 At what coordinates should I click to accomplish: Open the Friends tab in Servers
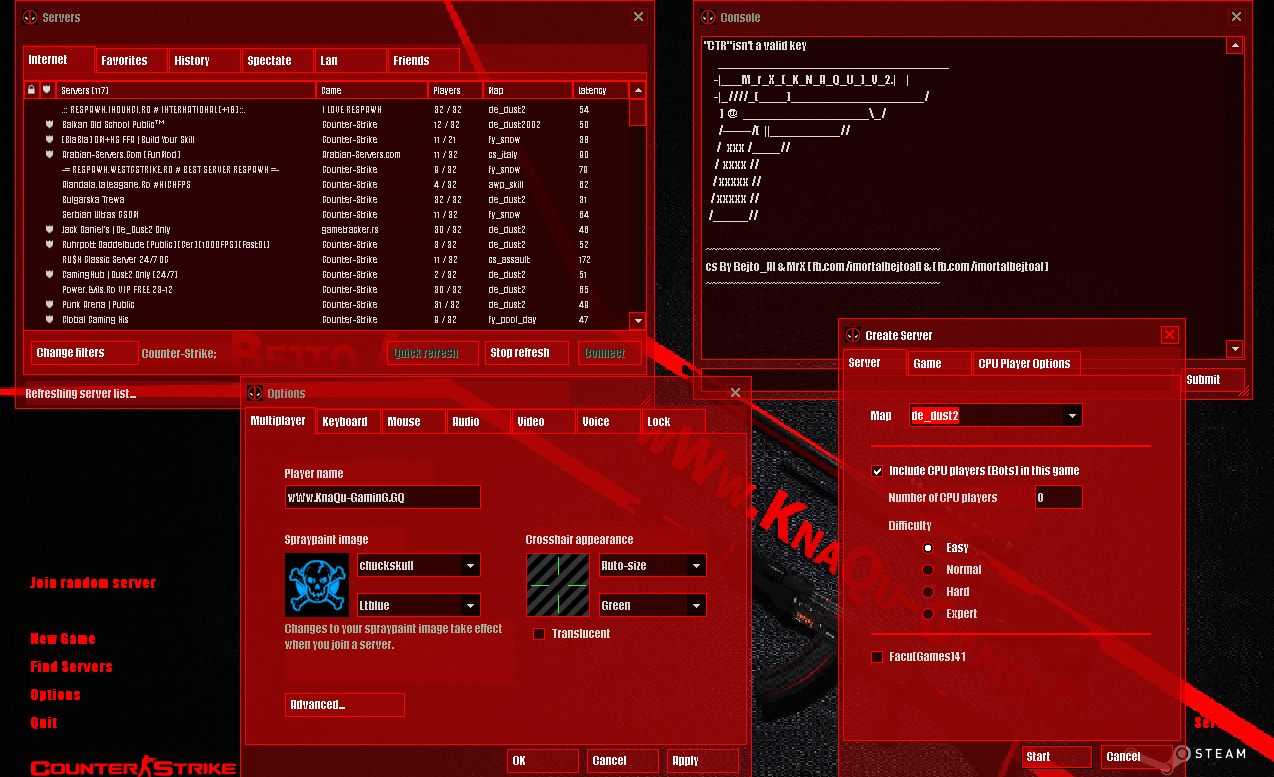click(x=424, y=61)
